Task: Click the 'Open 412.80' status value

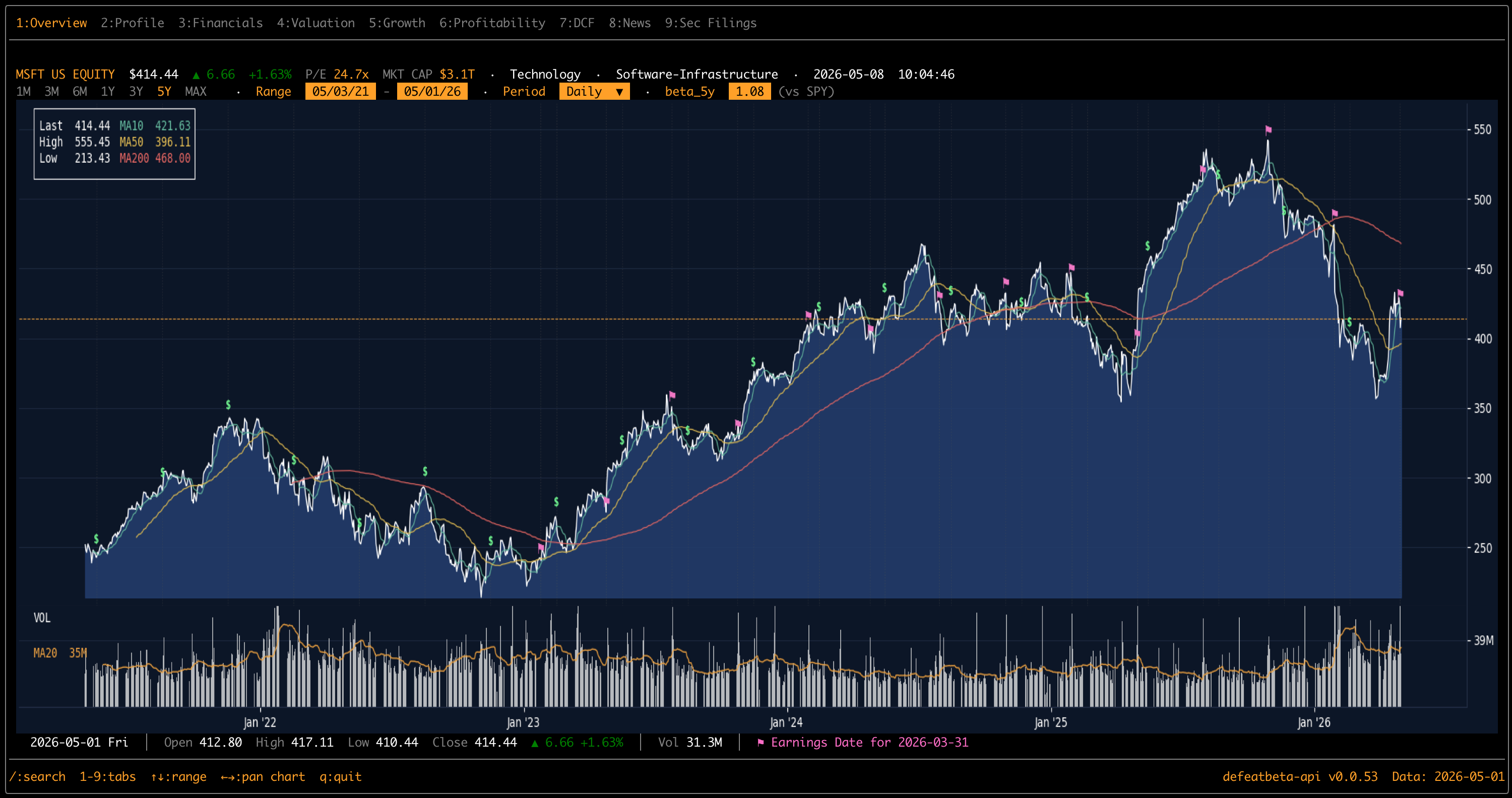Action: click(203, 742)
